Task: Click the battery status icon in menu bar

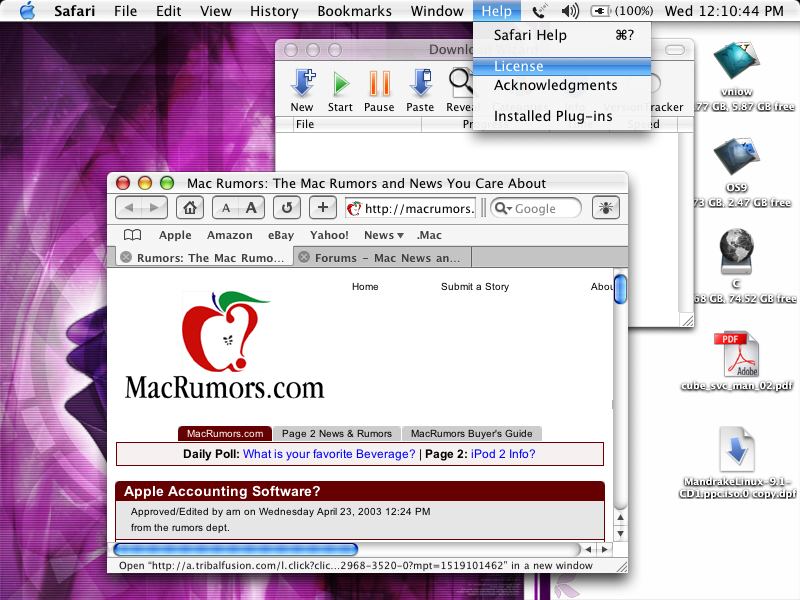Action: (x=600, y=11)
